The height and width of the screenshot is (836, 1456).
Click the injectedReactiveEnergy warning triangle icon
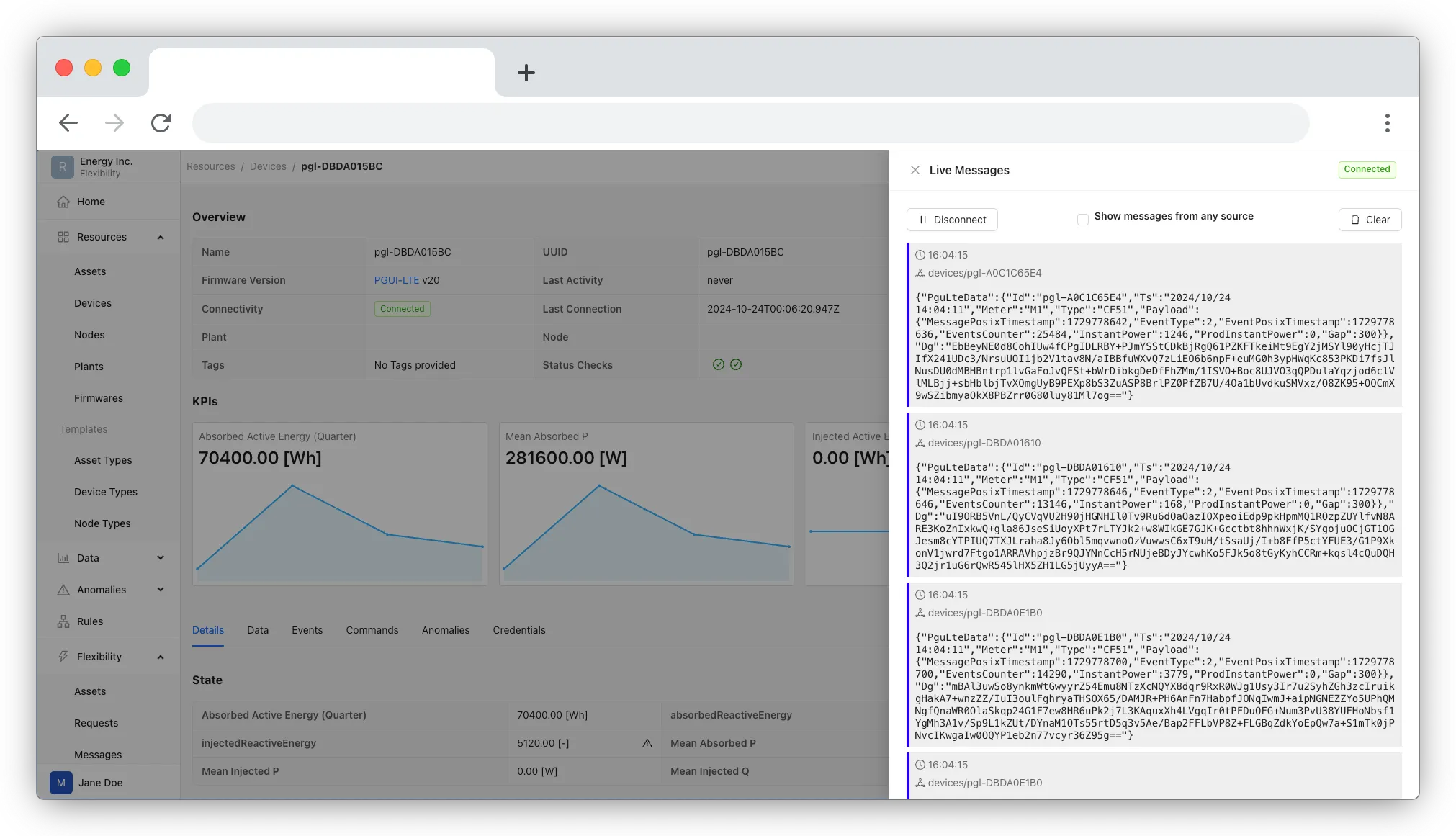647,743
